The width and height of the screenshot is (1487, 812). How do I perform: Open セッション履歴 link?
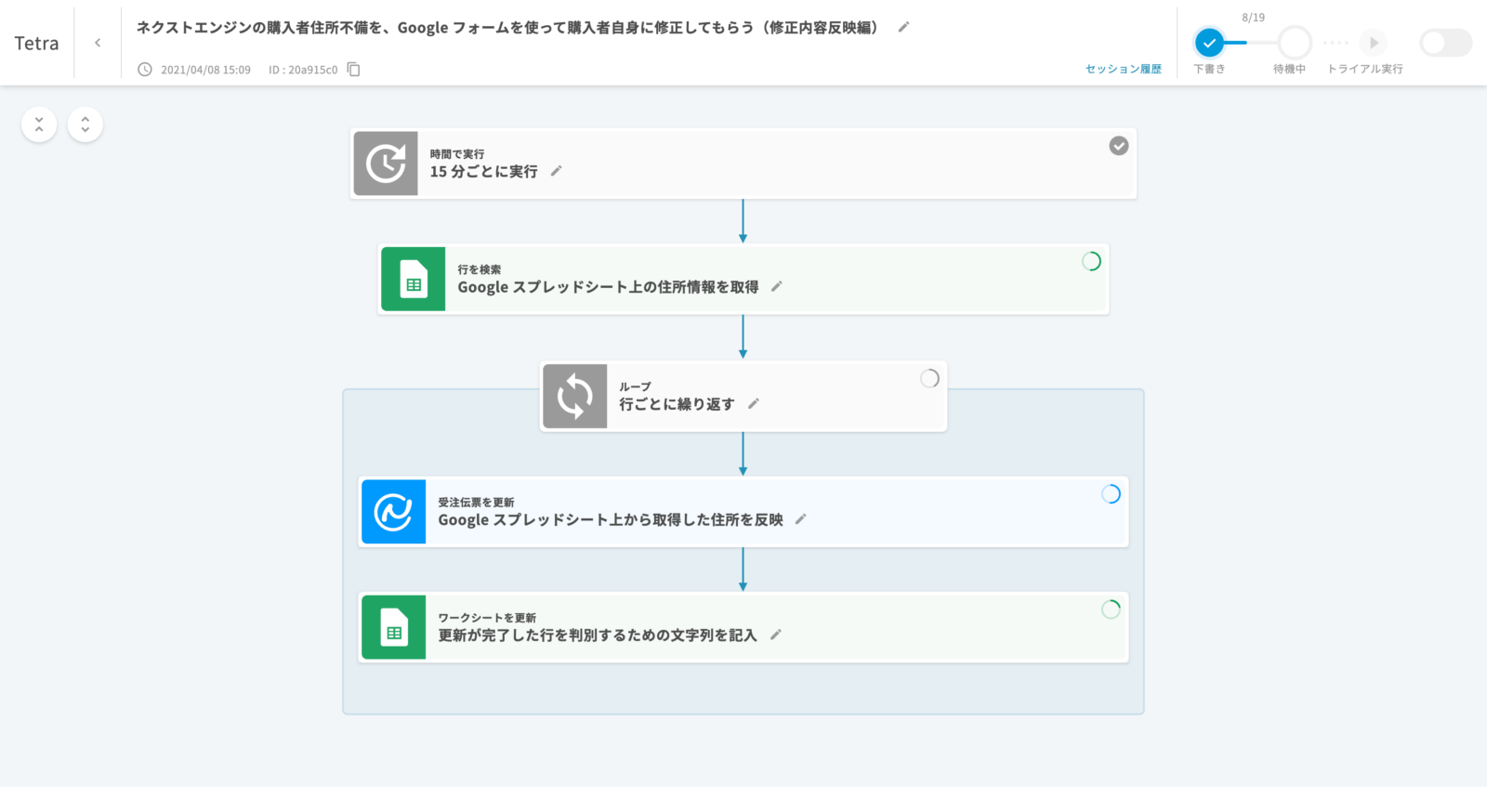pyautogui.click(x=1124, y=70)
